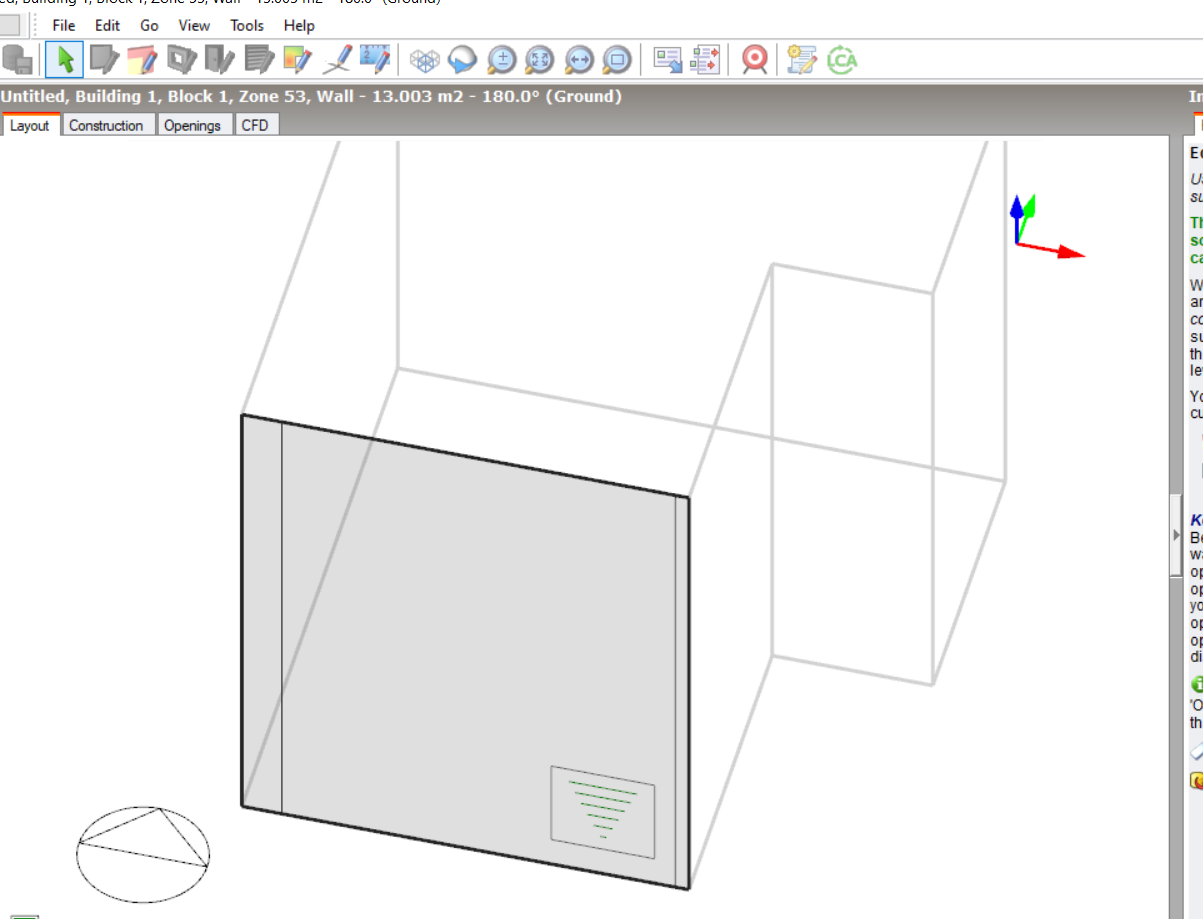Click the panel icon with blue arrow
Image resolution: width=1203 pixels, height=919 pixels.
pos(667,60)
